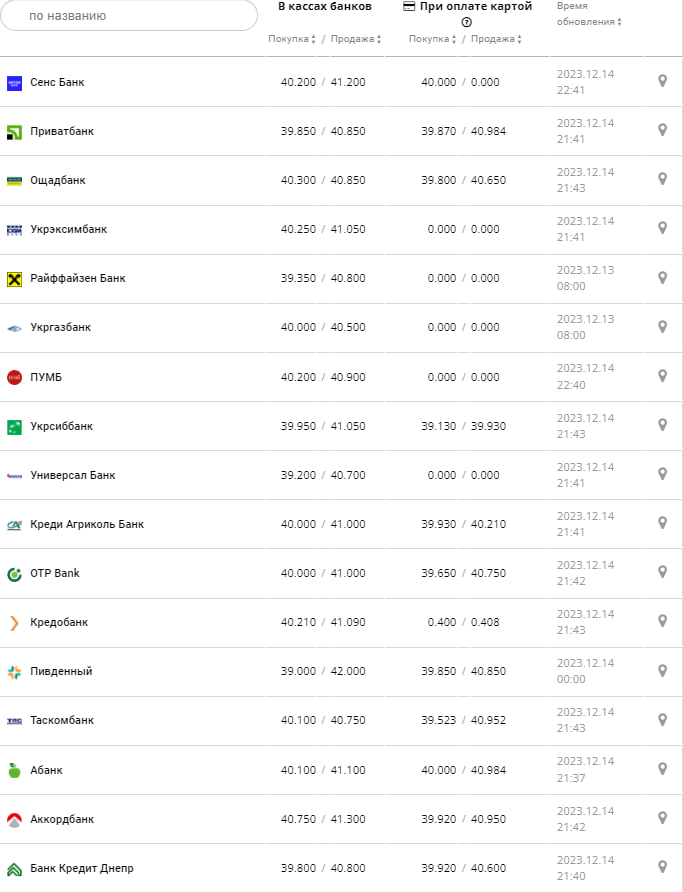The width and height of the screenshot is (683, 892).
Task: Open map pin for Аккордбанк
Action: pos(662,818)
